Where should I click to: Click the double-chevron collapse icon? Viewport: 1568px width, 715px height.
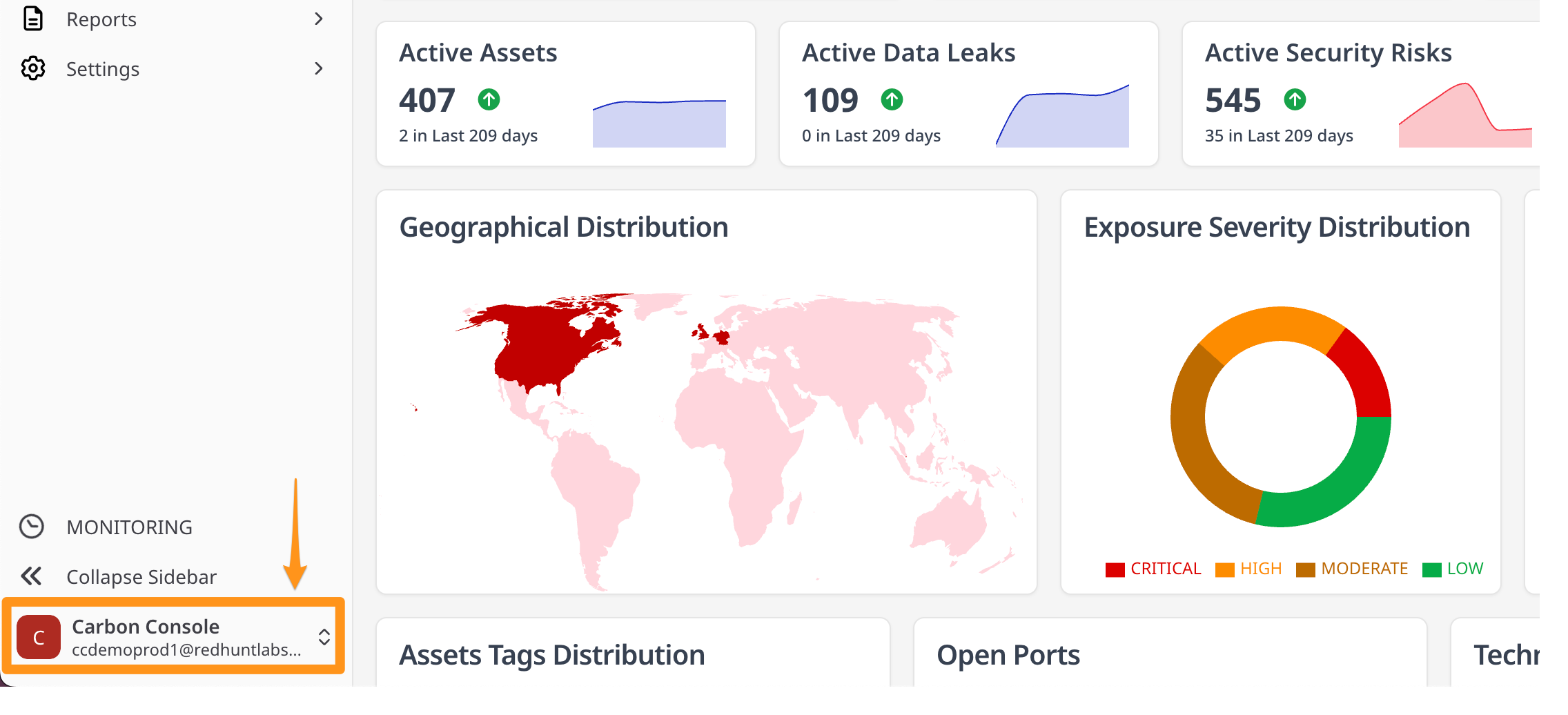(32, 576)
